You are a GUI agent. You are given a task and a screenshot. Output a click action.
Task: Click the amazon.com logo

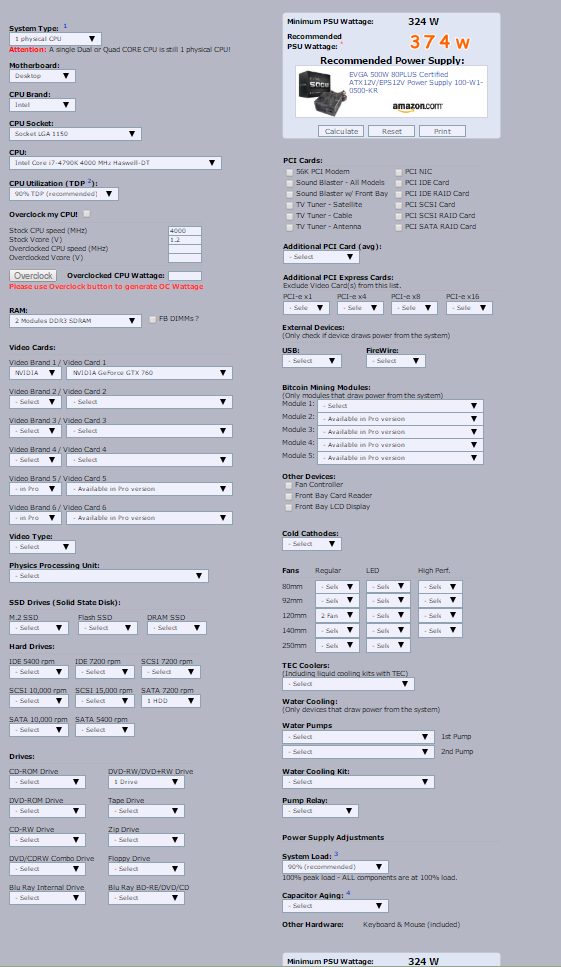coord(417,107)
